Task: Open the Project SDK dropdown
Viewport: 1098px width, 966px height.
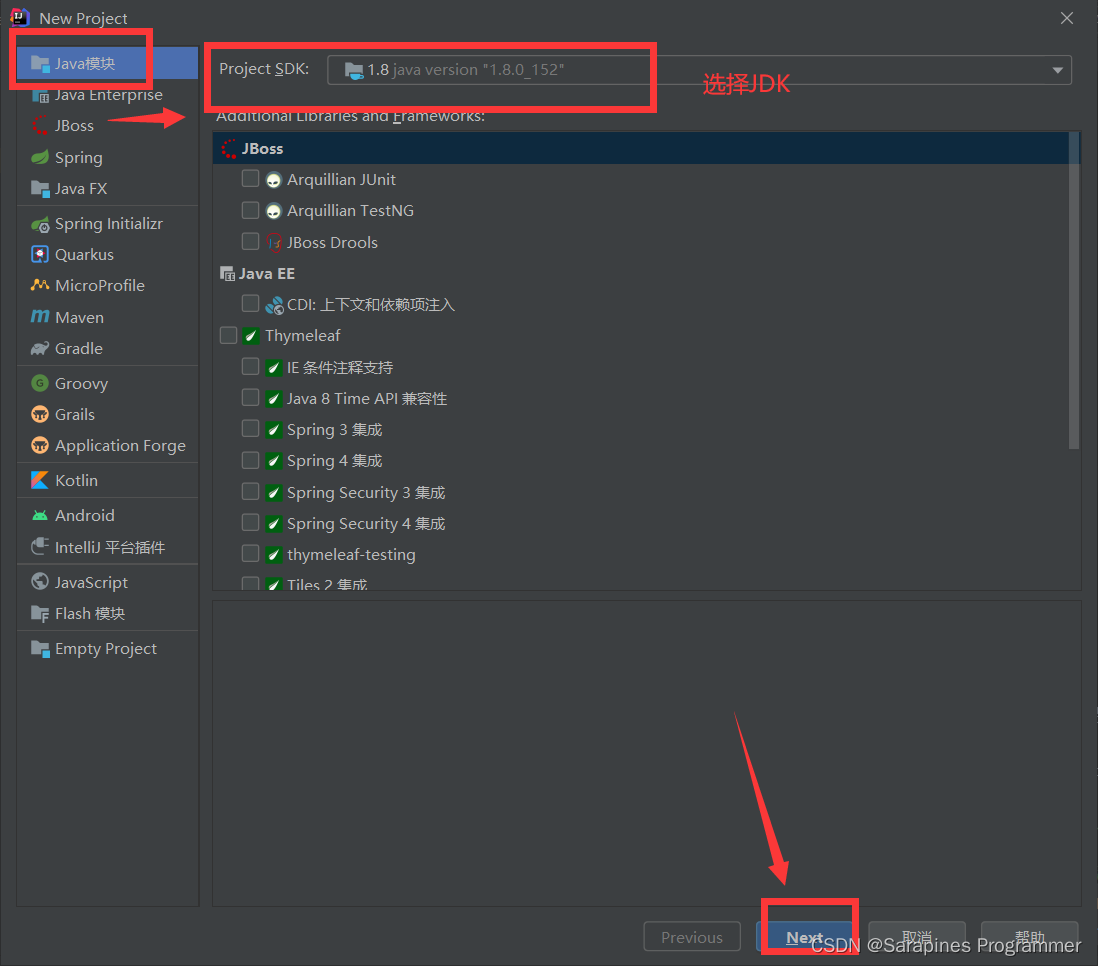Action: tap(1056, 69)
